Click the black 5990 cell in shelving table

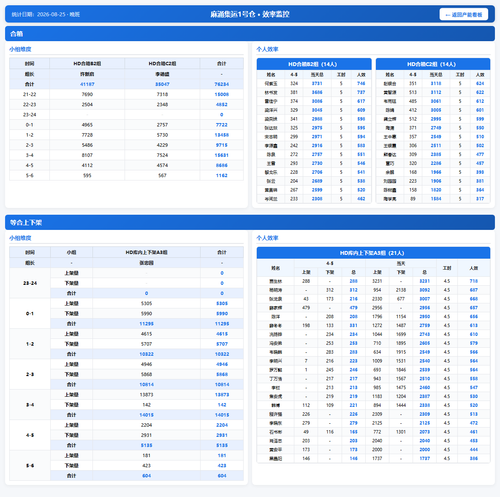tap(146, 314)
